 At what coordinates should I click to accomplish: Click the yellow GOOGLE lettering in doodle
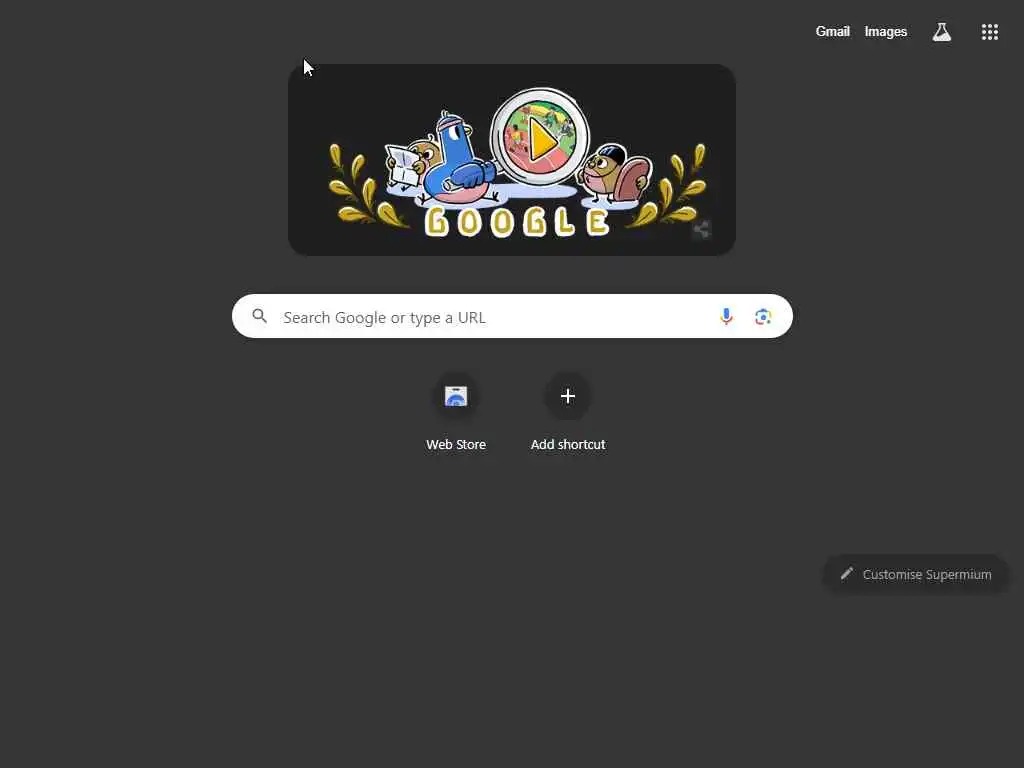(517, 222)
